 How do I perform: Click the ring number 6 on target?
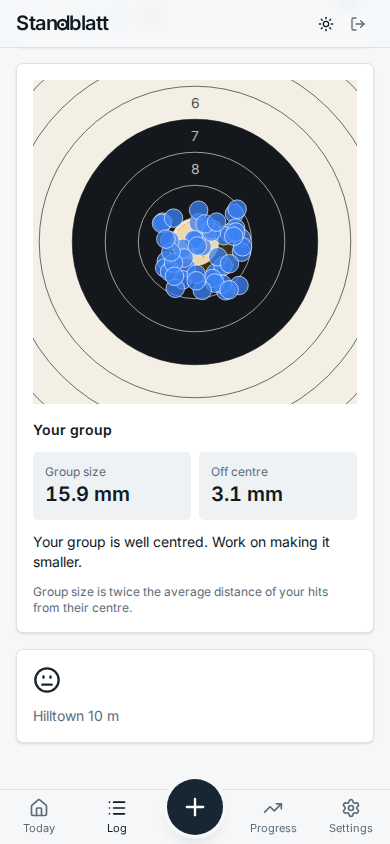pyautogui.click(x=195, y=103)
